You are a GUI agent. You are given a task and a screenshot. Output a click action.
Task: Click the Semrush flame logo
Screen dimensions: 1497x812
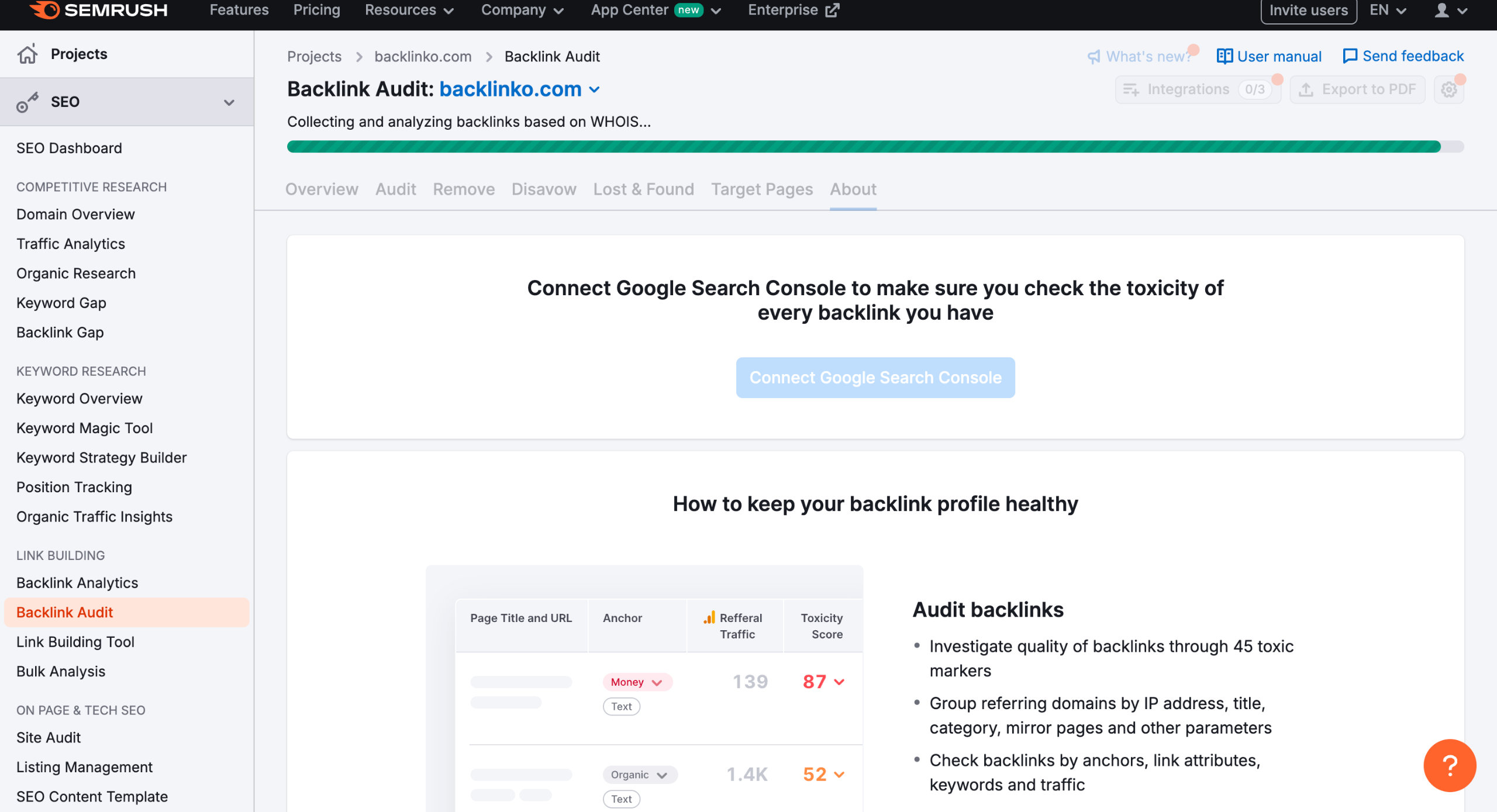pyautogui.click(x=44, y=10)
